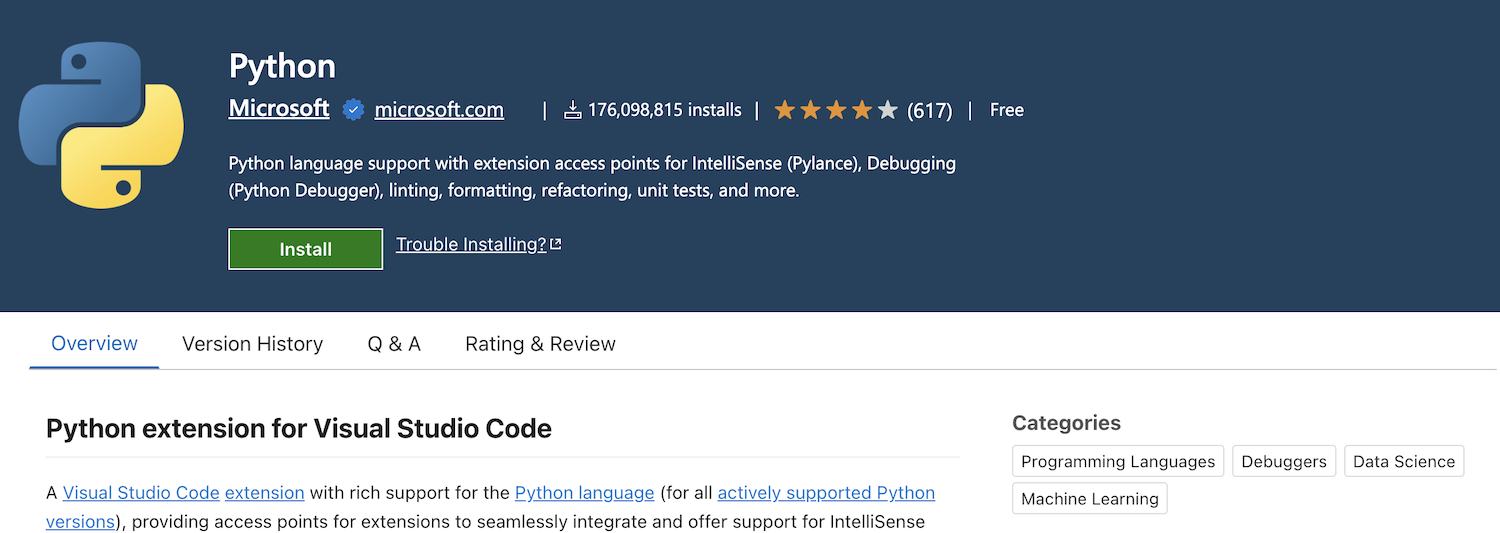Select the Overview tab
Viewport: 1500px width, 533px height.
(x=94, y=343)
